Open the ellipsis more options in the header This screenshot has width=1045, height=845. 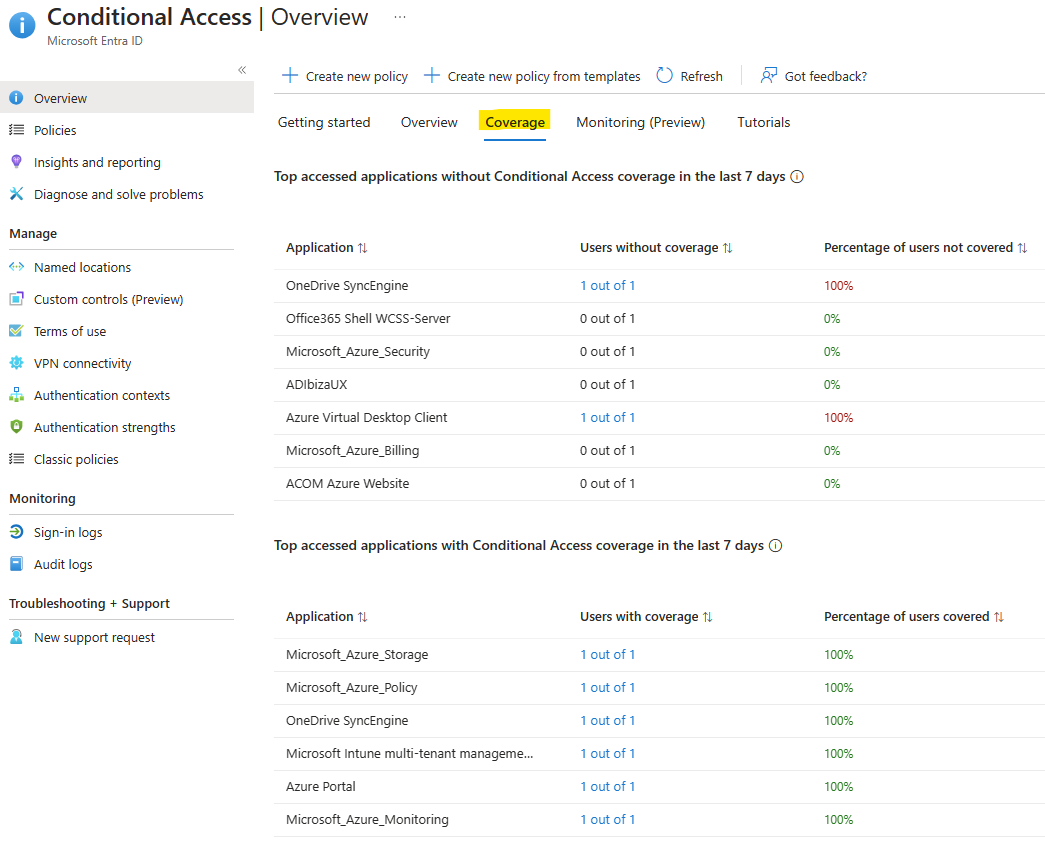click(x=400, y=17)
